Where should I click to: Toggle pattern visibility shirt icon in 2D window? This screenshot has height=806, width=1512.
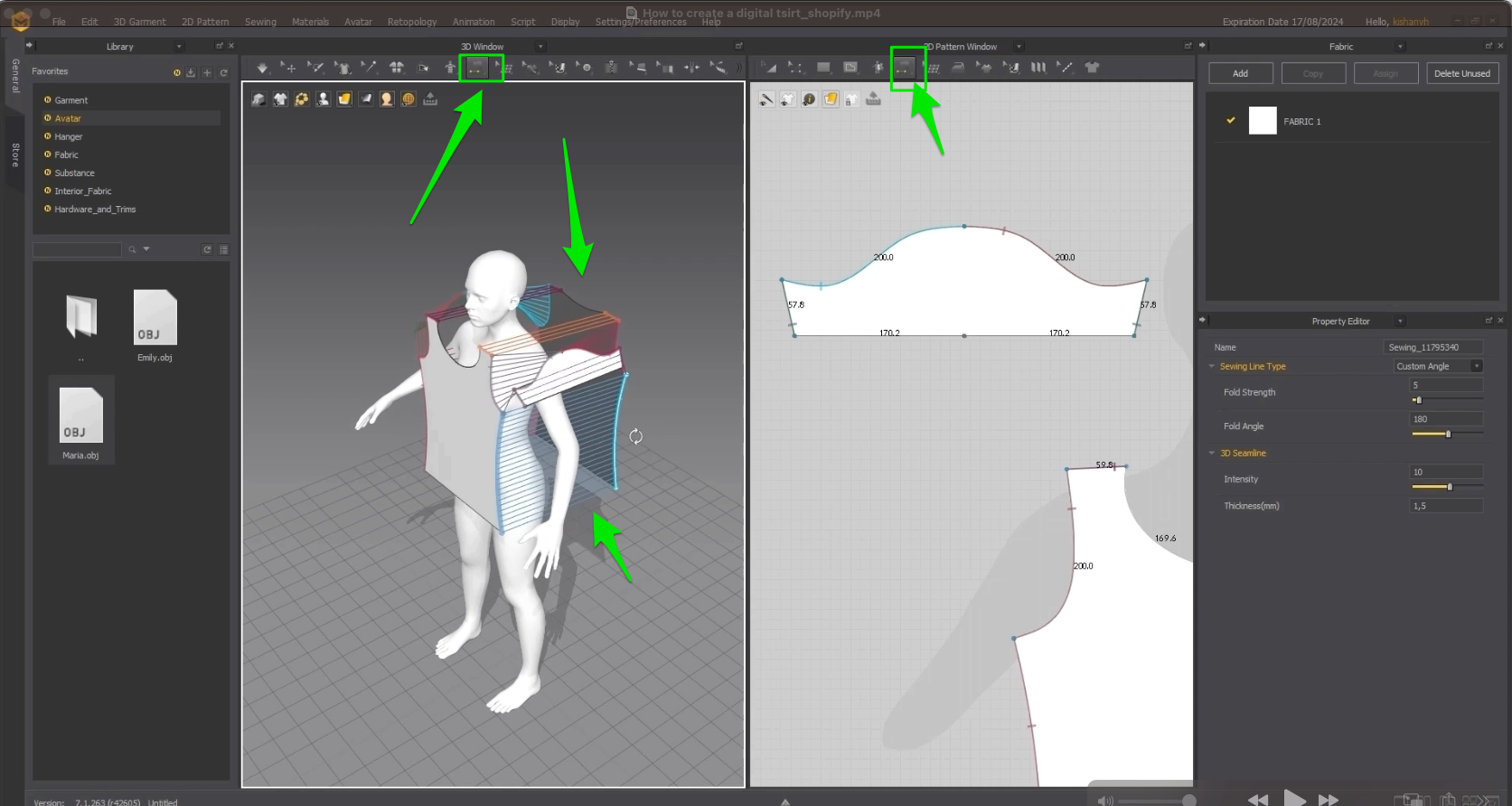click(x=788, y=99)
